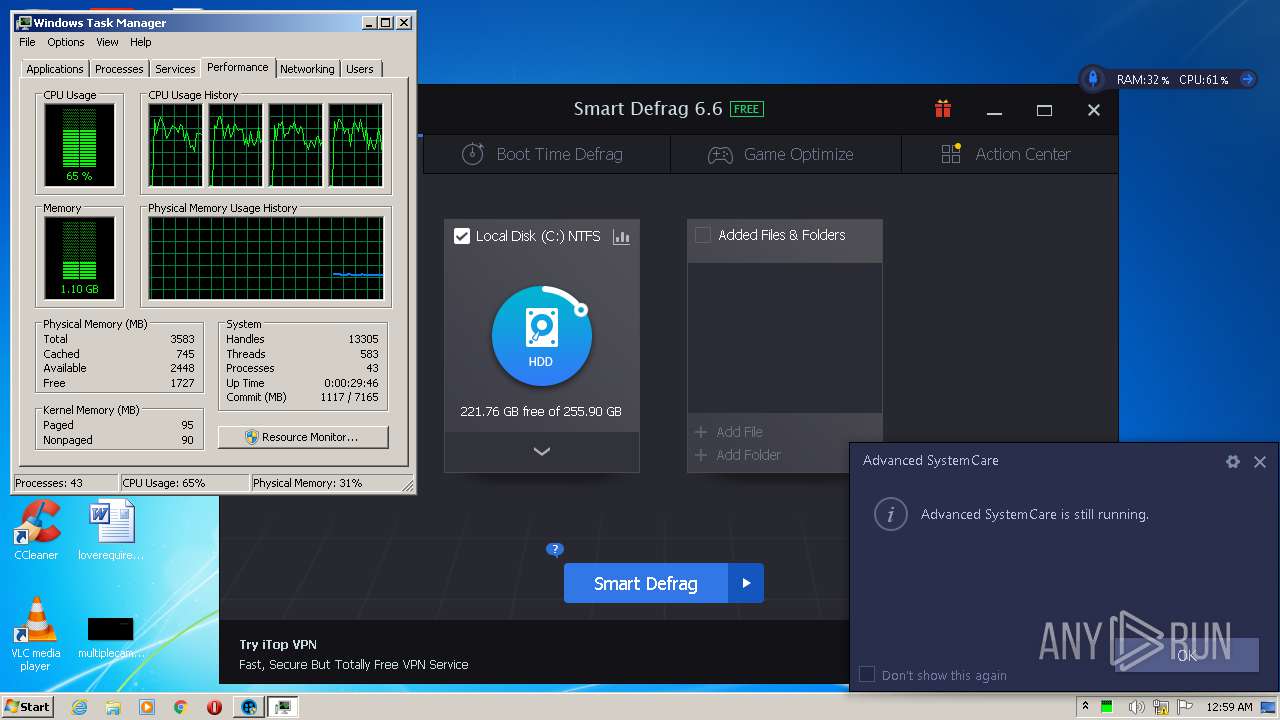Click Physical Memory Usage History graph
1280x720 pixels.
pos(266,258)
